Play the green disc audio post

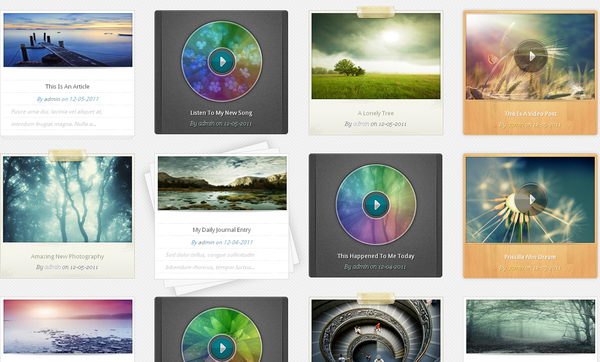pyautogui.click(x=222, y=347)
